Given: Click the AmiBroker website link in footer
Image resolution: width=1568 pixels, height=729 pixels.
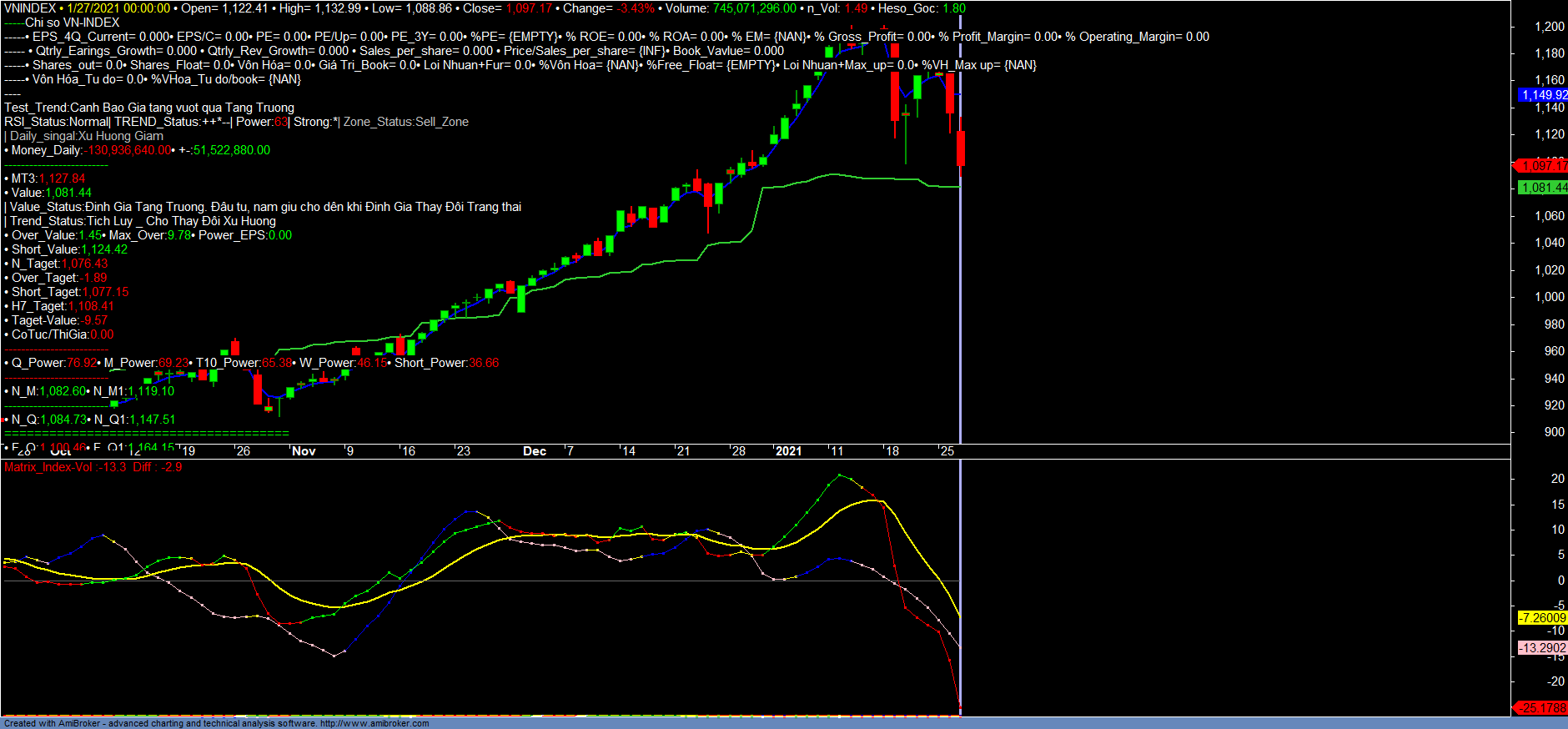Looking at the screenshot, I should [374, 723].
